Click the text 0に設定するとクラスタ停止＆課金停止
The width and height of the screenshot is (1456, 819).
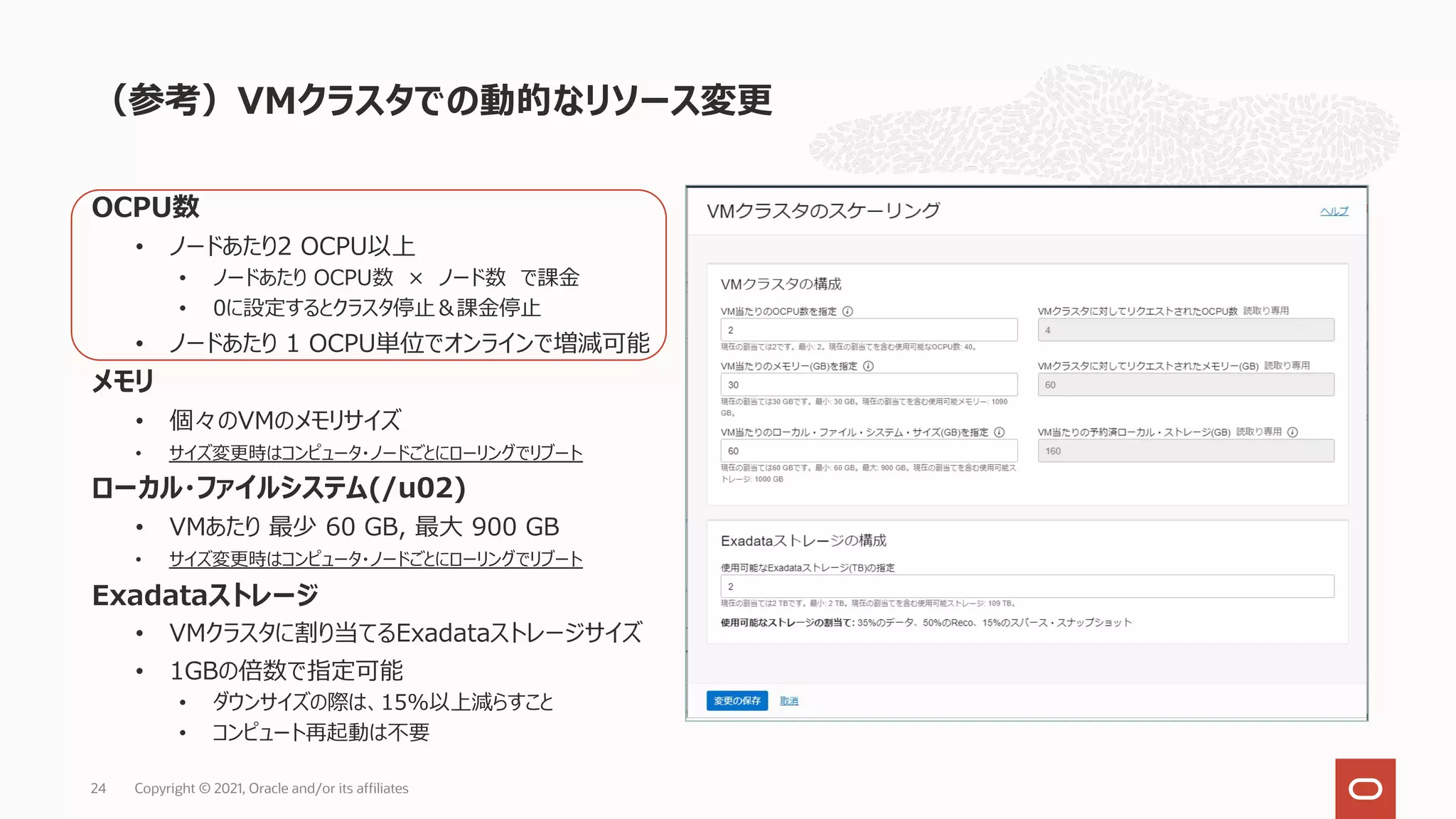click(x=377, y=308)
